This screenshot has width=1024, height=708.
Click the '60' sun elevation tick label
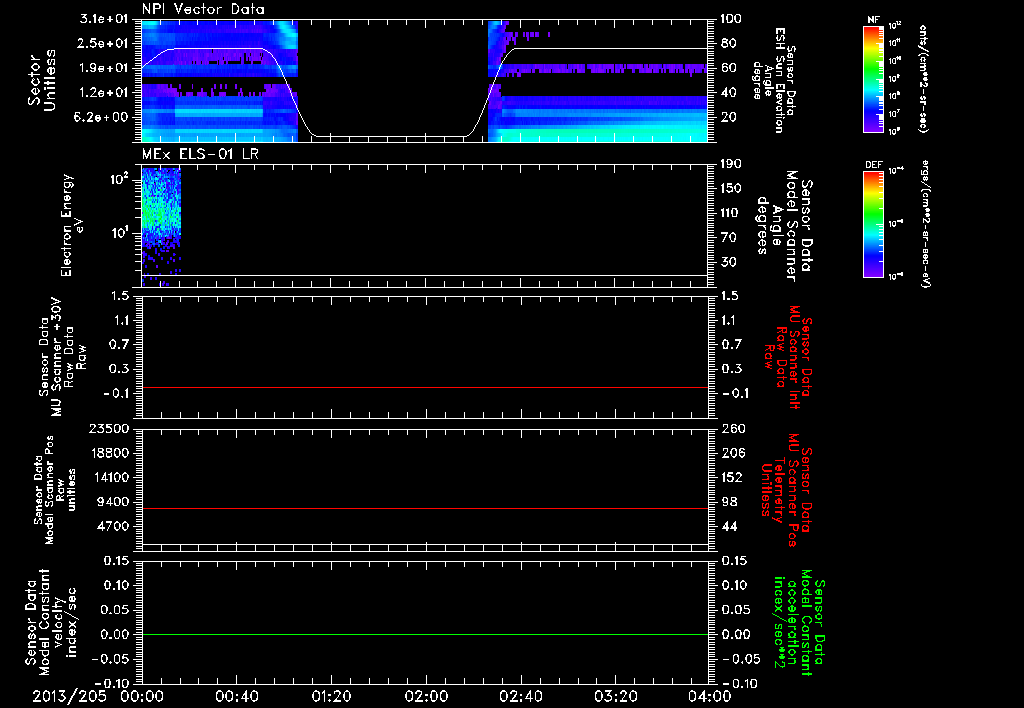(728, 69)
